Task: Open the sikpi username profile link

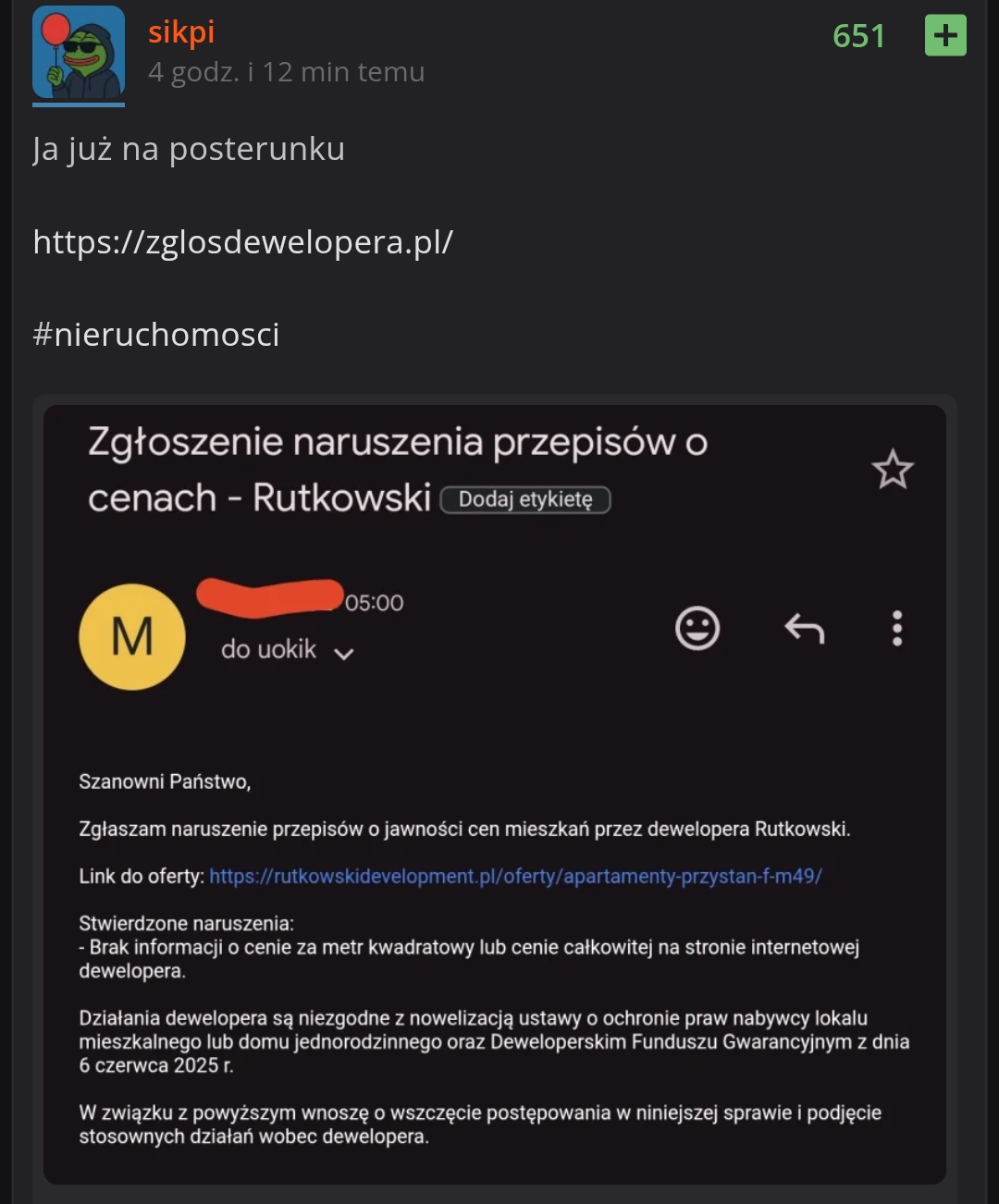Action: (x=181, y=32)
